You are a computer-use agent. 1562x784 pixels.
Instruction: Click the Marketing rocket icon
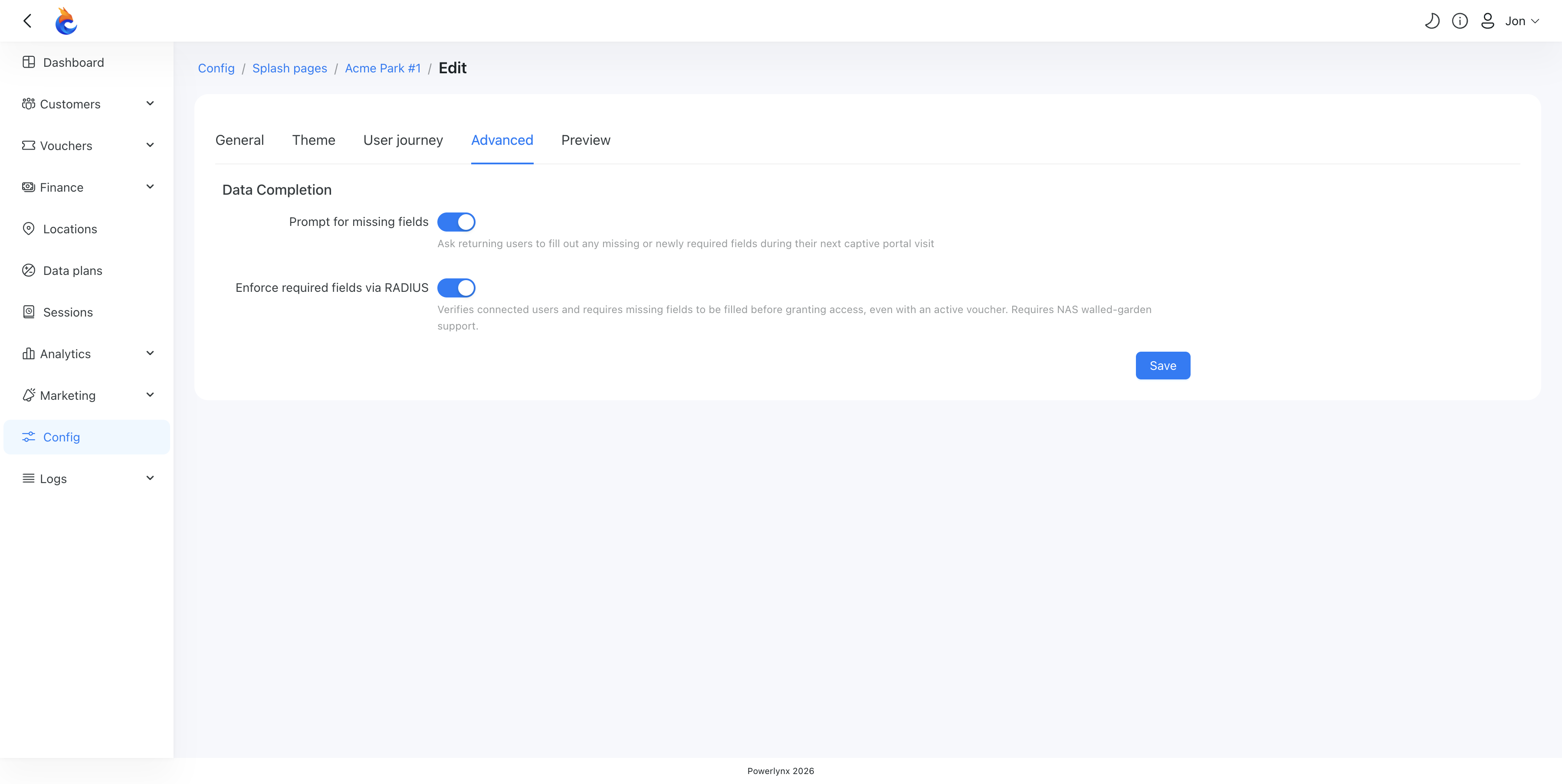[29, 395]
